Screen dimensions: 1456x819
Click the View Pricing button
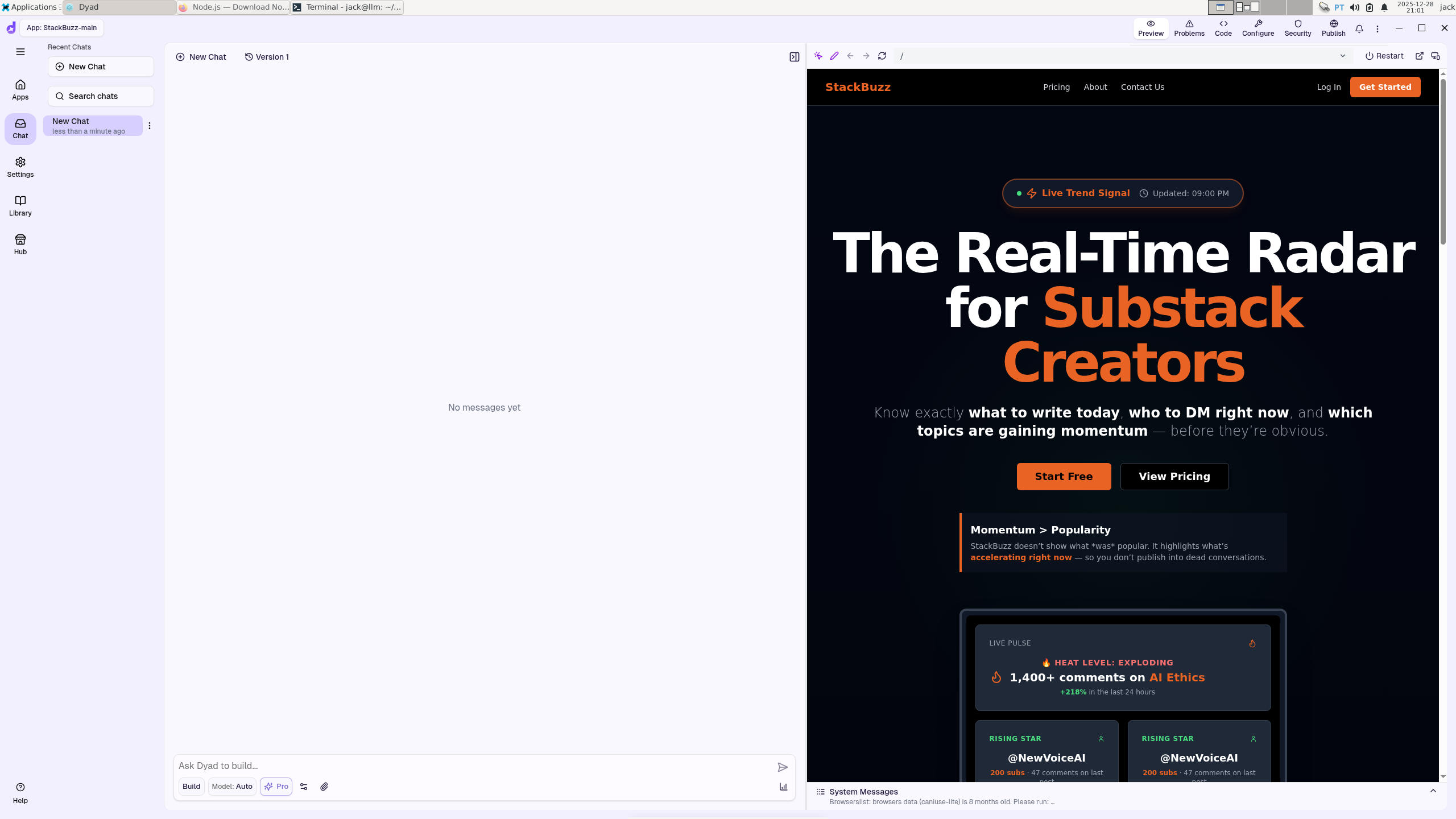pos(1174,477)
